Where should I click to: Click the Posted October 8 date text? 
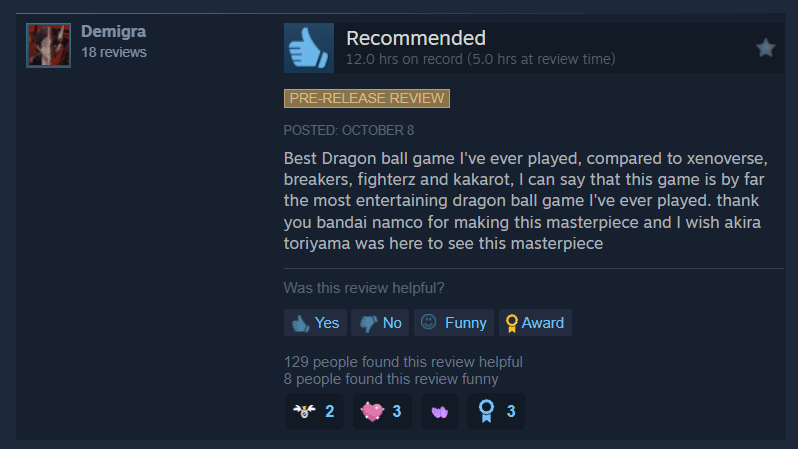point(349,130)
